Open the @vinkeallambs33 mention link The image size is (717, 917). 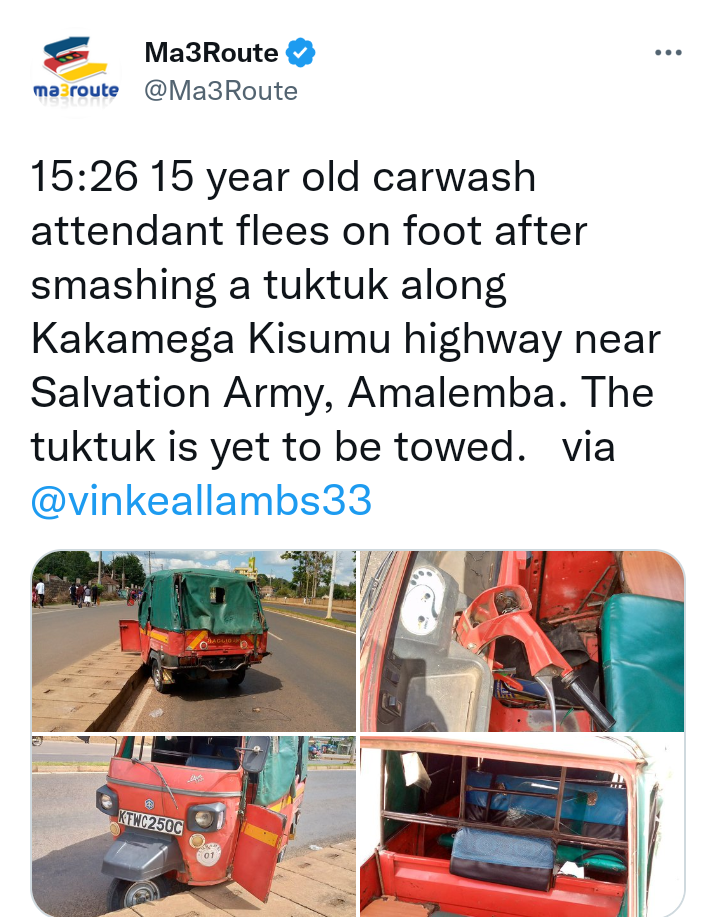pyautogui.click(x=201, y=501)
